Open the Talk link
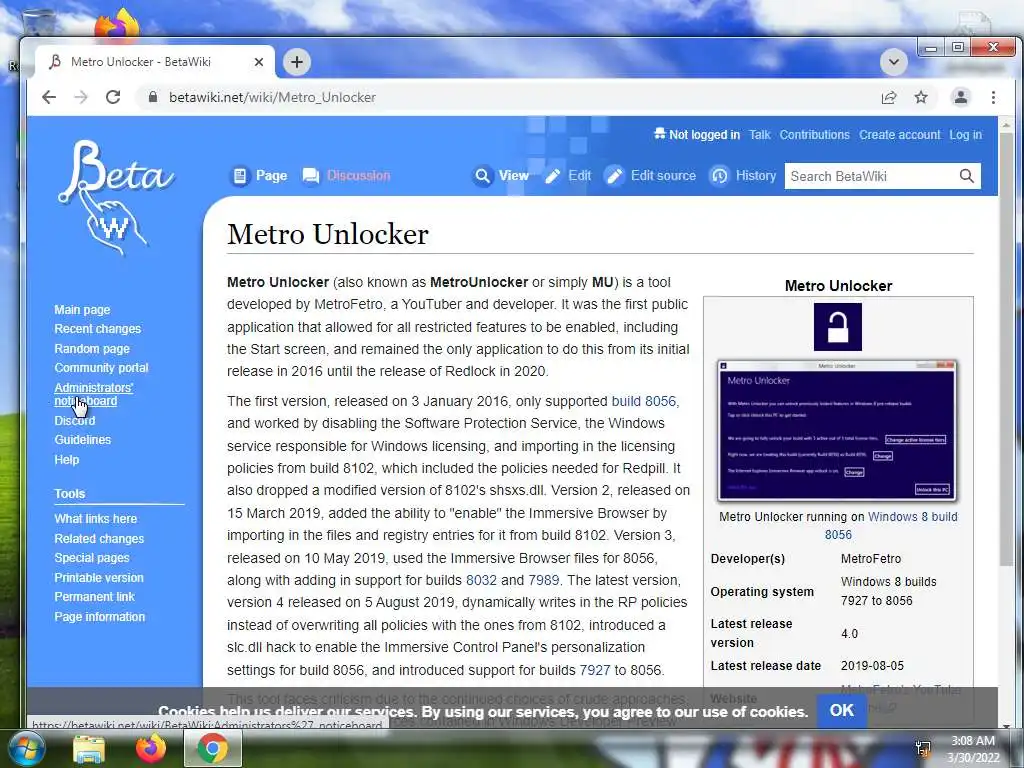 (x=760, y=135)
